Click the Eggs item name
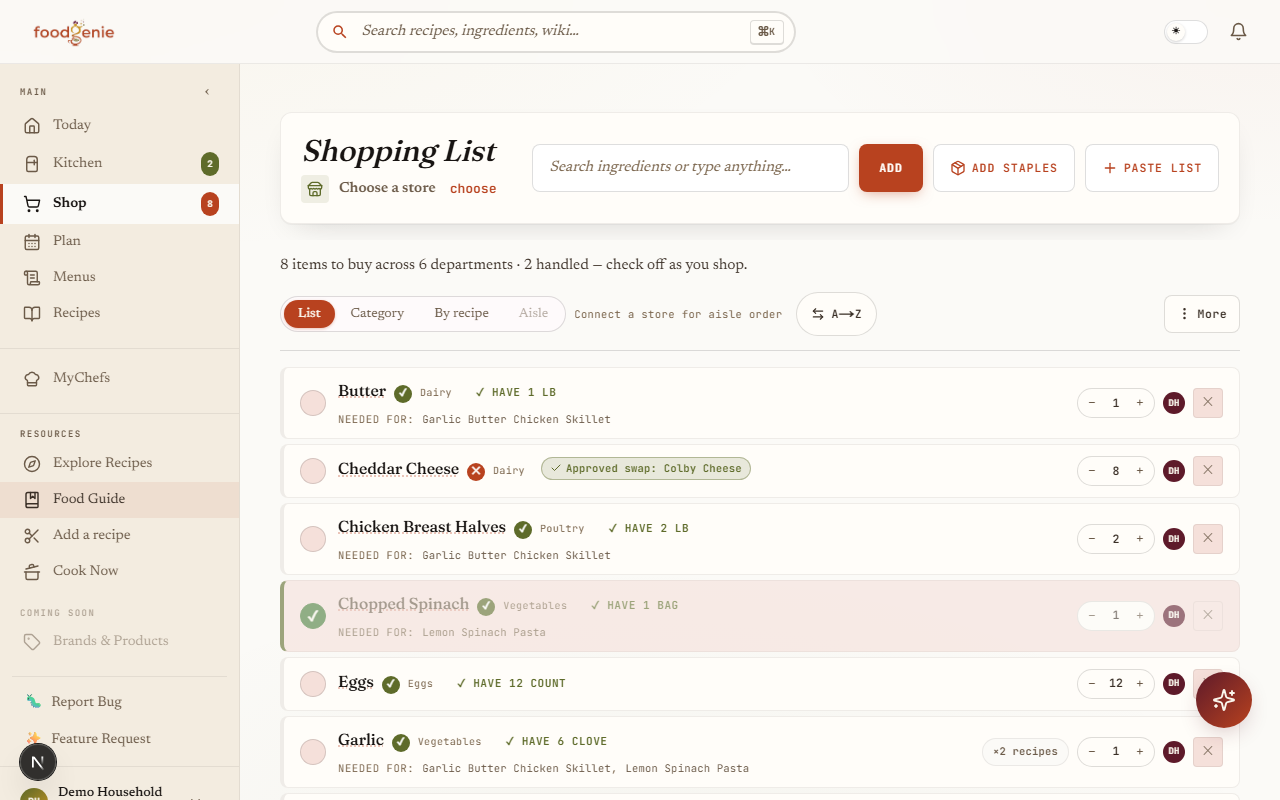1280x800 pixels. click(x=356, y=683)
